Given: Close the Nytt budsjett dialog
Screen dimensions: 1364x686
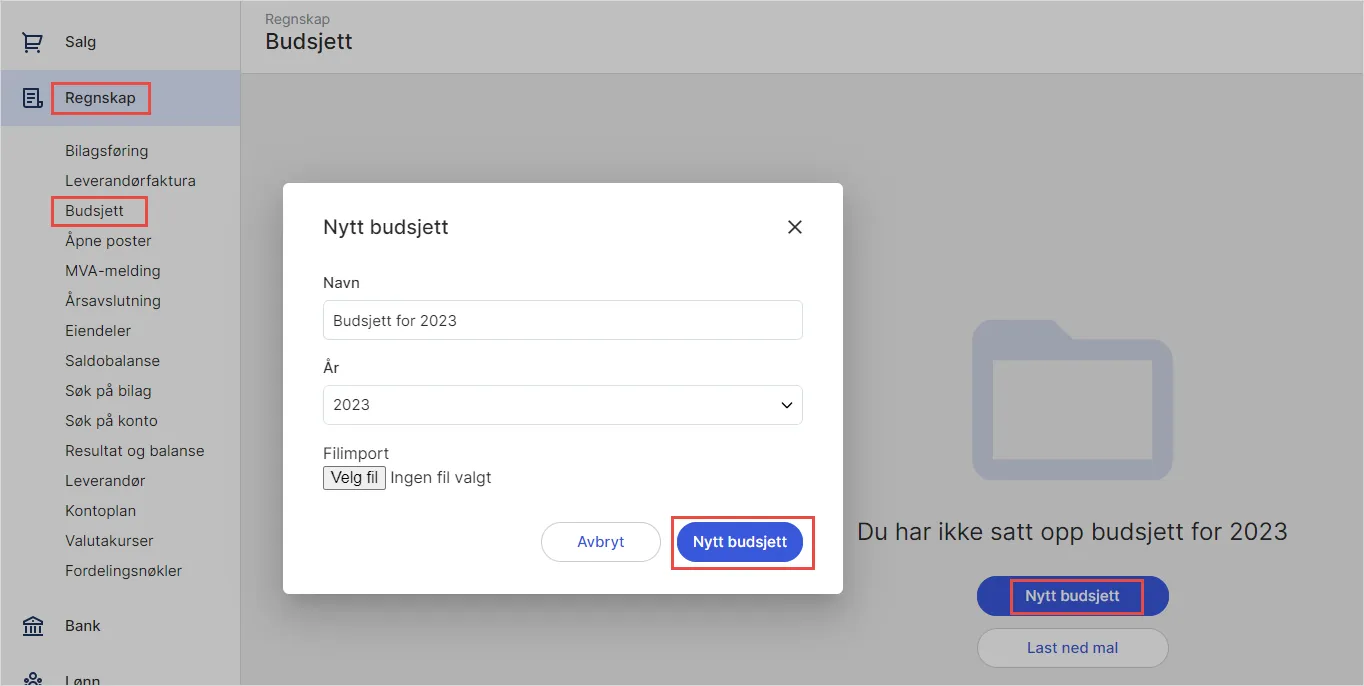Looking at the screenshot, I should pos(794,227).
